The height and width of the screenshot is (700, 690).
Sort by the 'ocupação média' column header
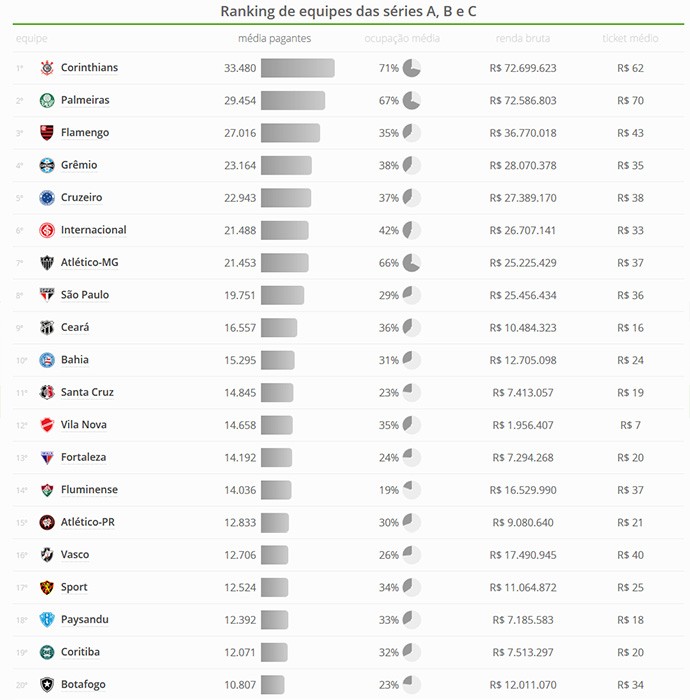click(402, 39)
